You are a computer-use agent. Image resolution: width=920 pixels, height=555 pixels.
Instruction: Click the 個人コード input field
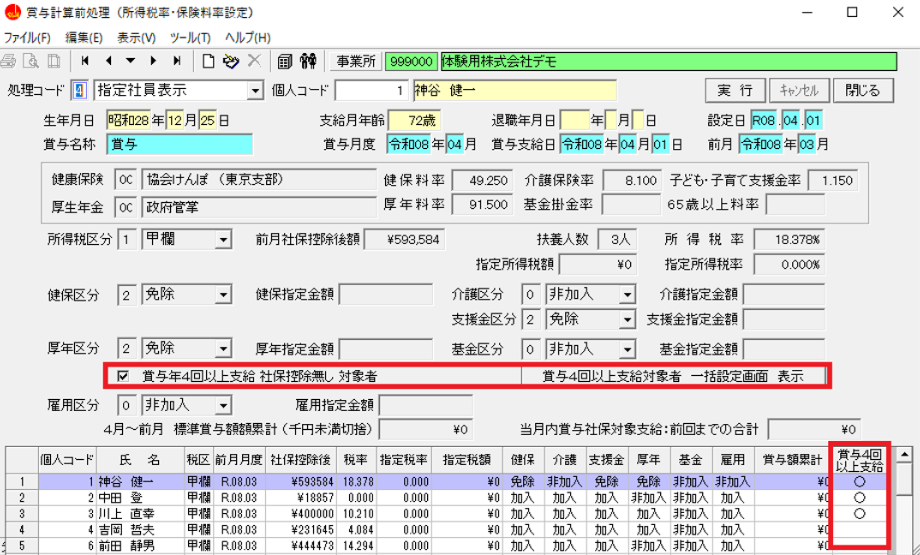pyautogui.click(x=372, y=91)
